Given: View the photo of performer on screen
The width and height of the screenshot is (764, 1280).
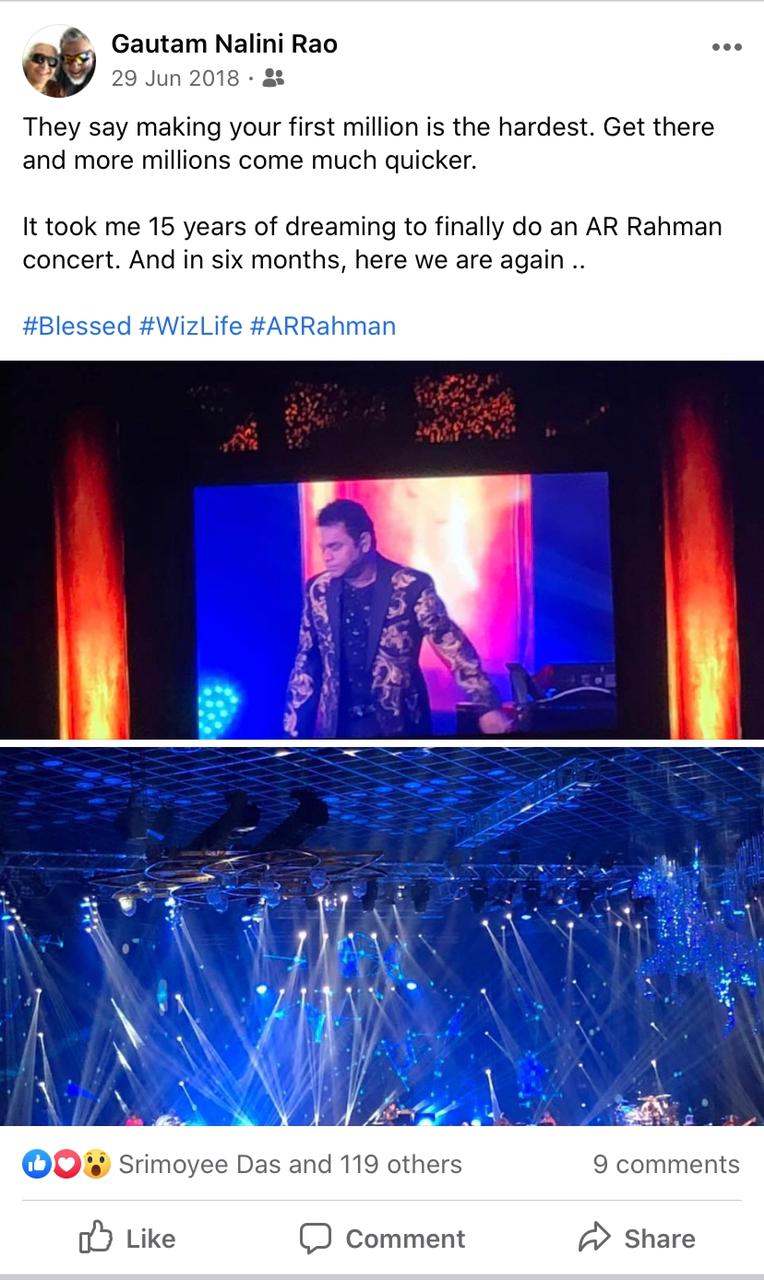Looking at the screenshot, I should [382, 550].
